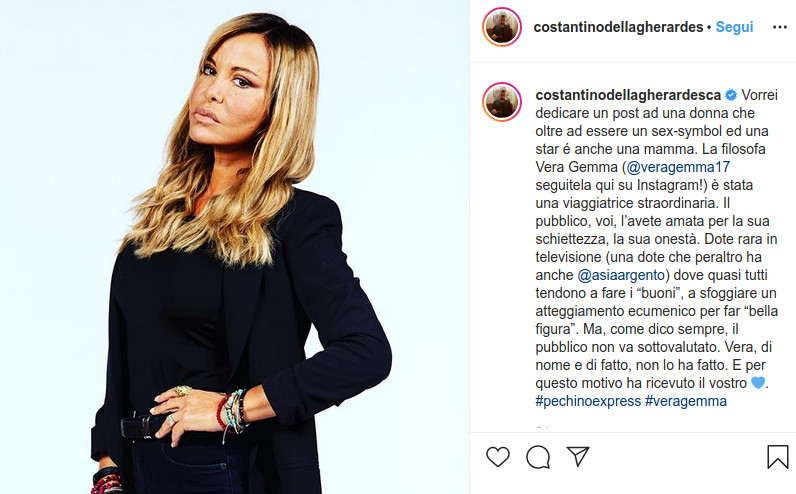Click the post photo of the woman

235,247
